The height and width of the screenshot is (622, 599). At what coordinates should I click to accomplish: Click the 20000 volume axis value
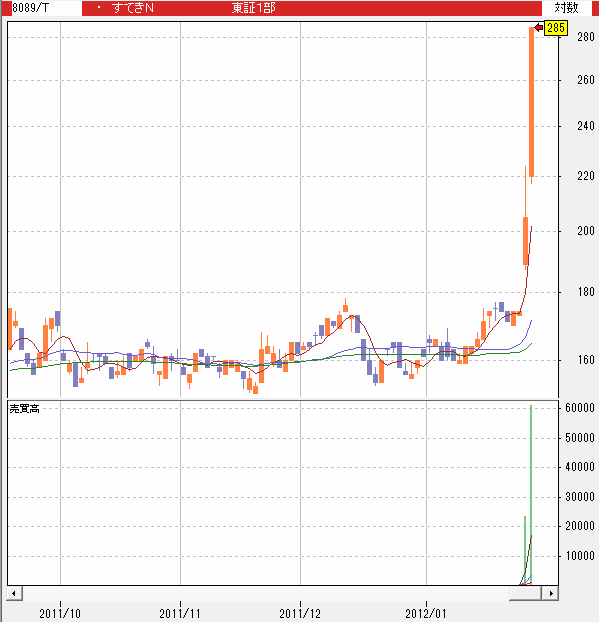(580, 526)
